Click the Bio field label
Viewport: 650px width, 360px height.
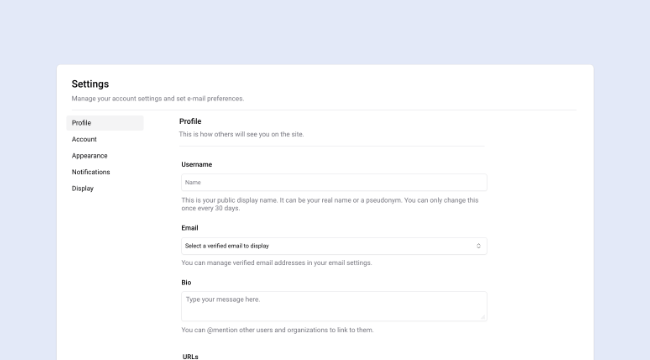click(x=186, y=283)
